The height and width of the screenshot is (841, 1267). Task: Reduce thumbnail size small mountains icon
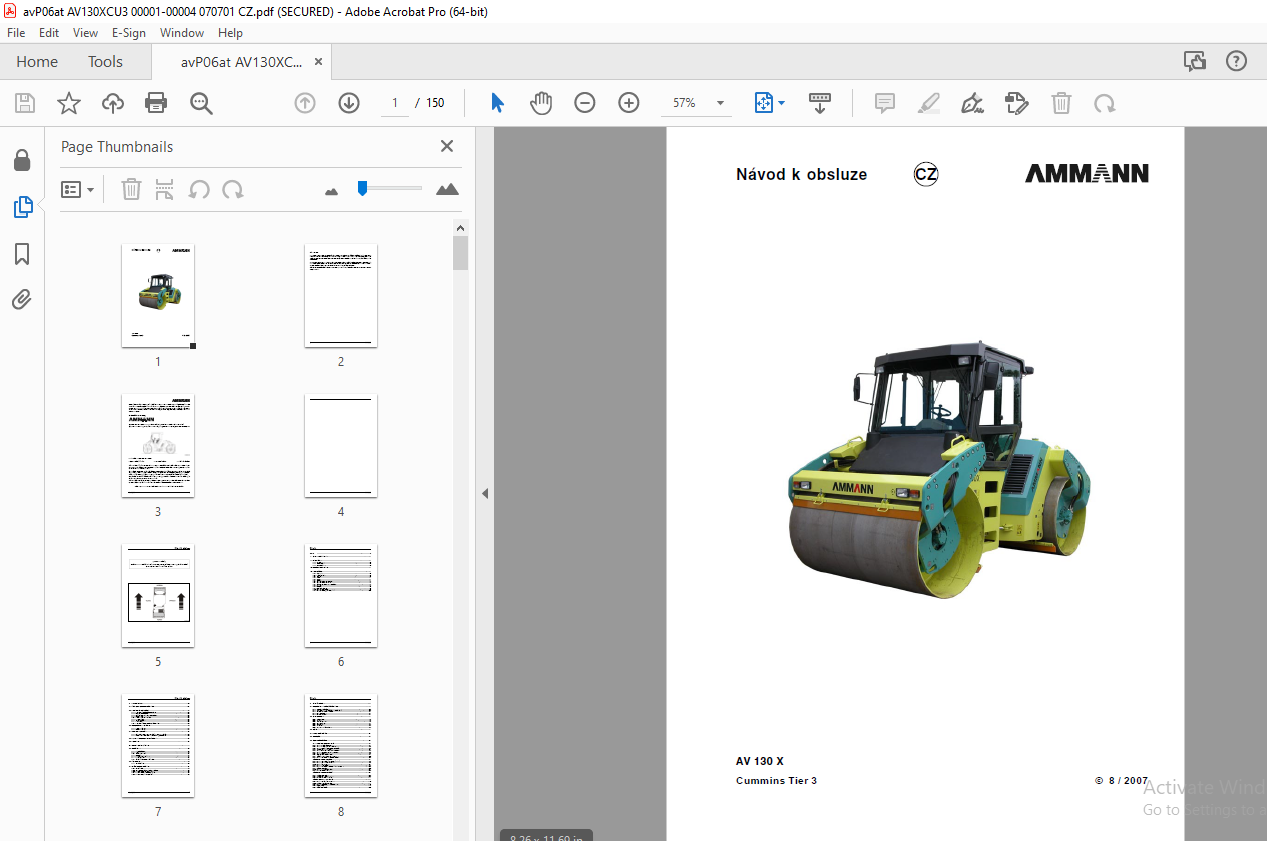pyautogui.click(x=332, y=190)
